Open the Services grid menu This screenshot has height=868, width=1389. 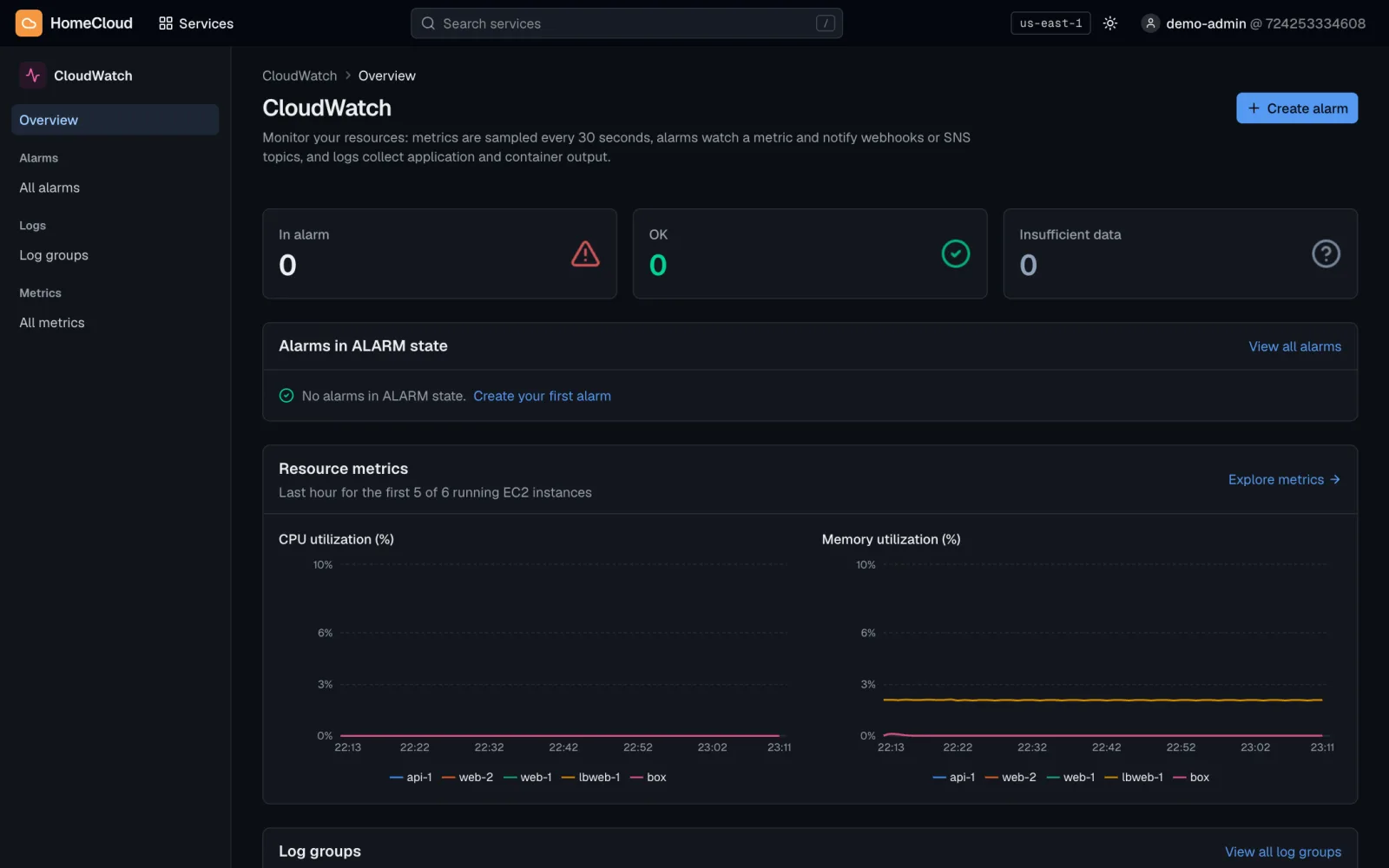coord(196,23)
